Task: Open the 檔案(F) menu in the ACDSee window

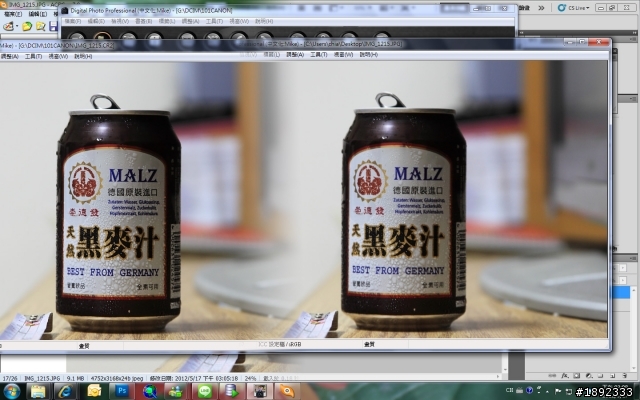Action: click(x=13, y=14)
